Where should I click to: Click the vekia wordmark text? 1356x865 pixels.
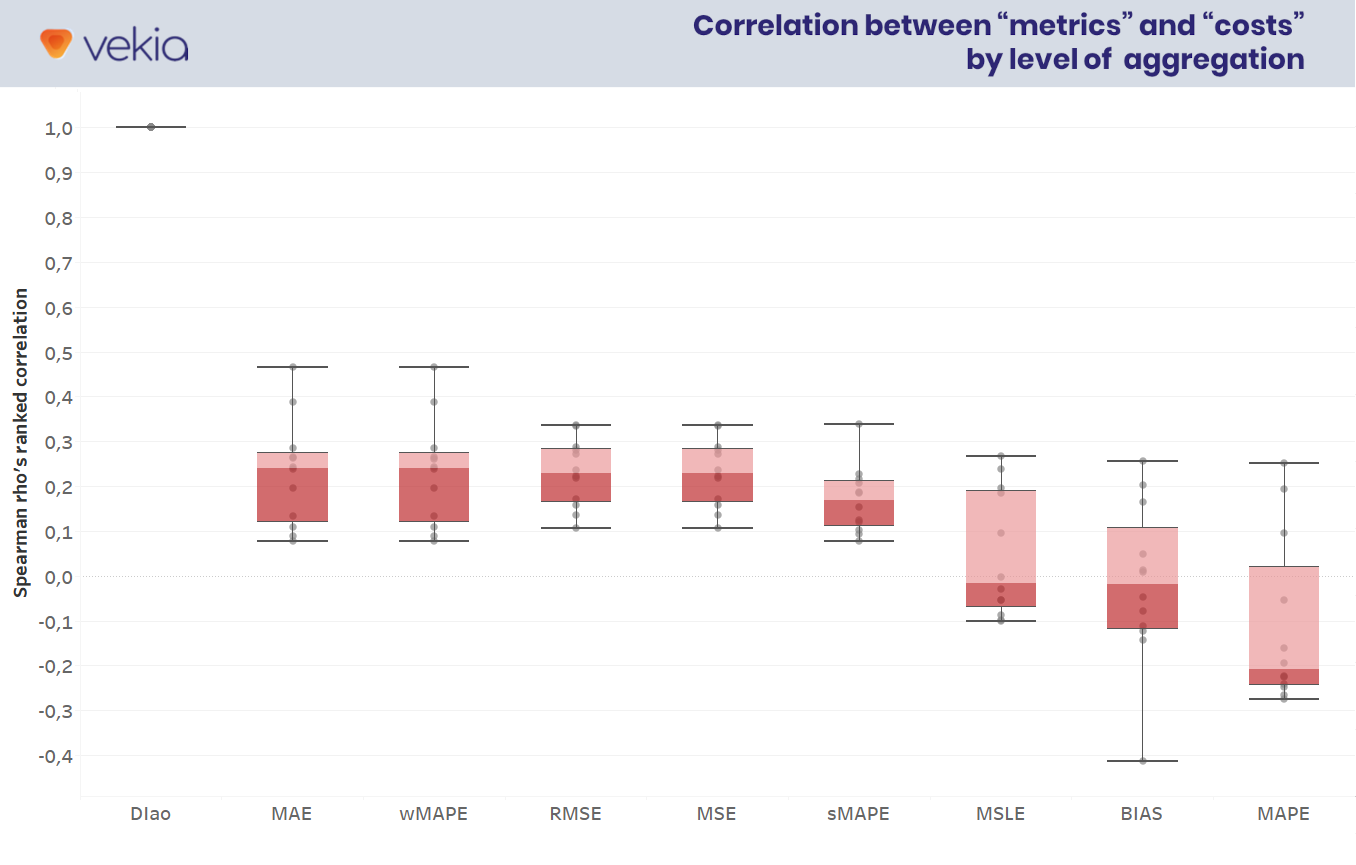137,45
